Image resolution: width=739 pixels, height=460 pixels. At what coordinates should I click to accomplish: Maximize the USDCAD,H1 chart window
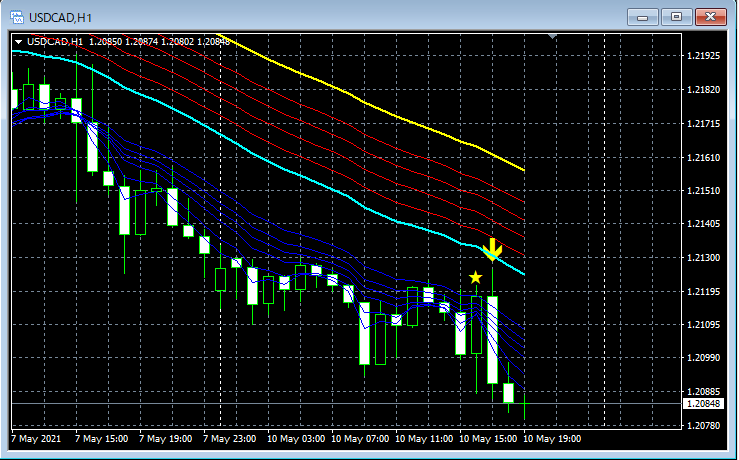pyautogui.click(x=676, y=17)
